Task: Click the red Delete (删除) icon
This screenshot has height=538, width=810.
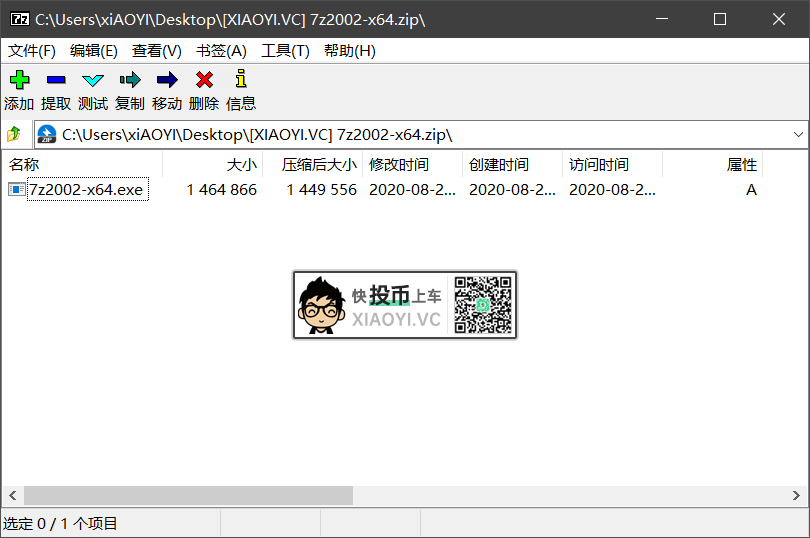Action: click(204, 80)
